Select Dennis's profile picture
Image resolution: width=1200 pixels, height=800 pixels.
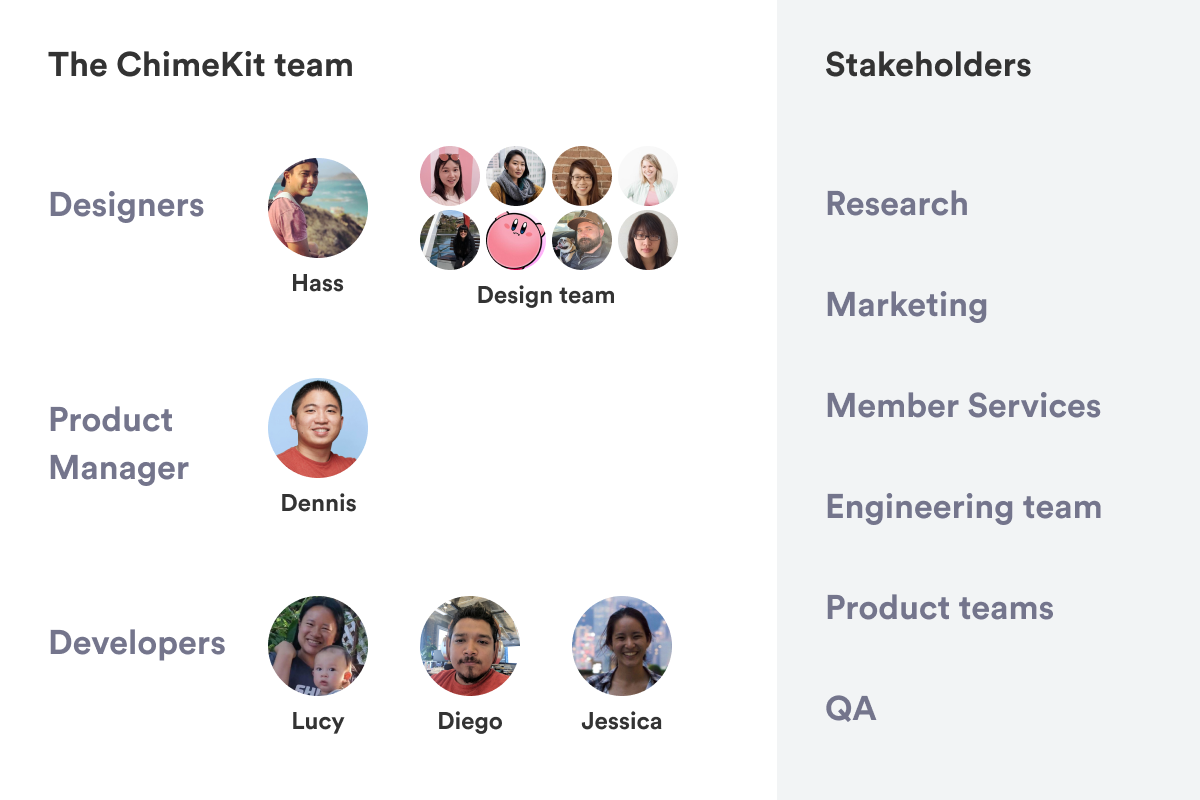[318, 428]
